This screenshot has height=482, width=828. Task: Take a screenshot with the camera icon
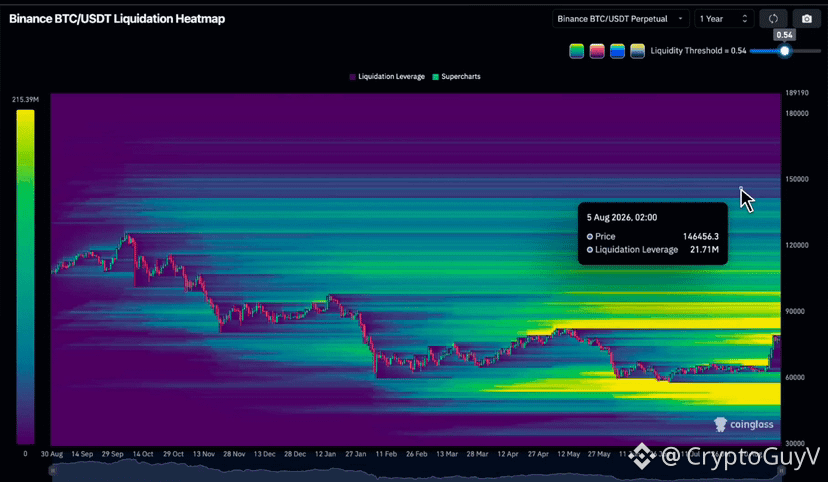pos(806,19)
